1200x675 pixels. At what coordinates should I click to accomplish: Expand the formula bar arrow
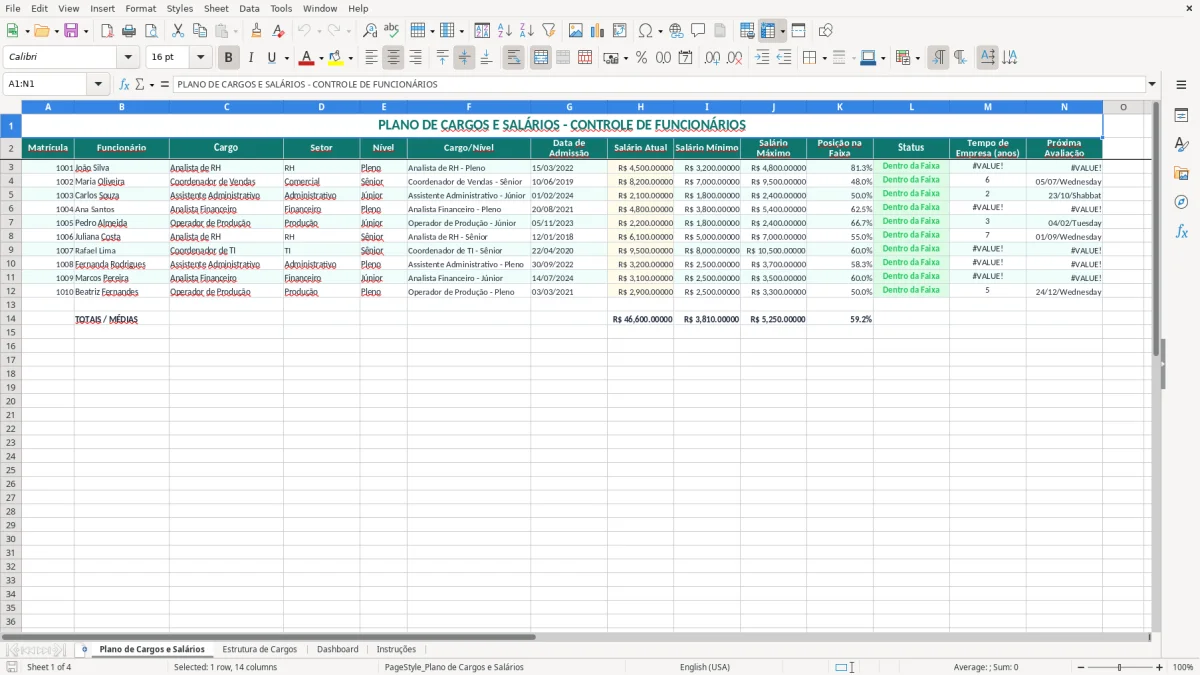(x=1152, y=85)
